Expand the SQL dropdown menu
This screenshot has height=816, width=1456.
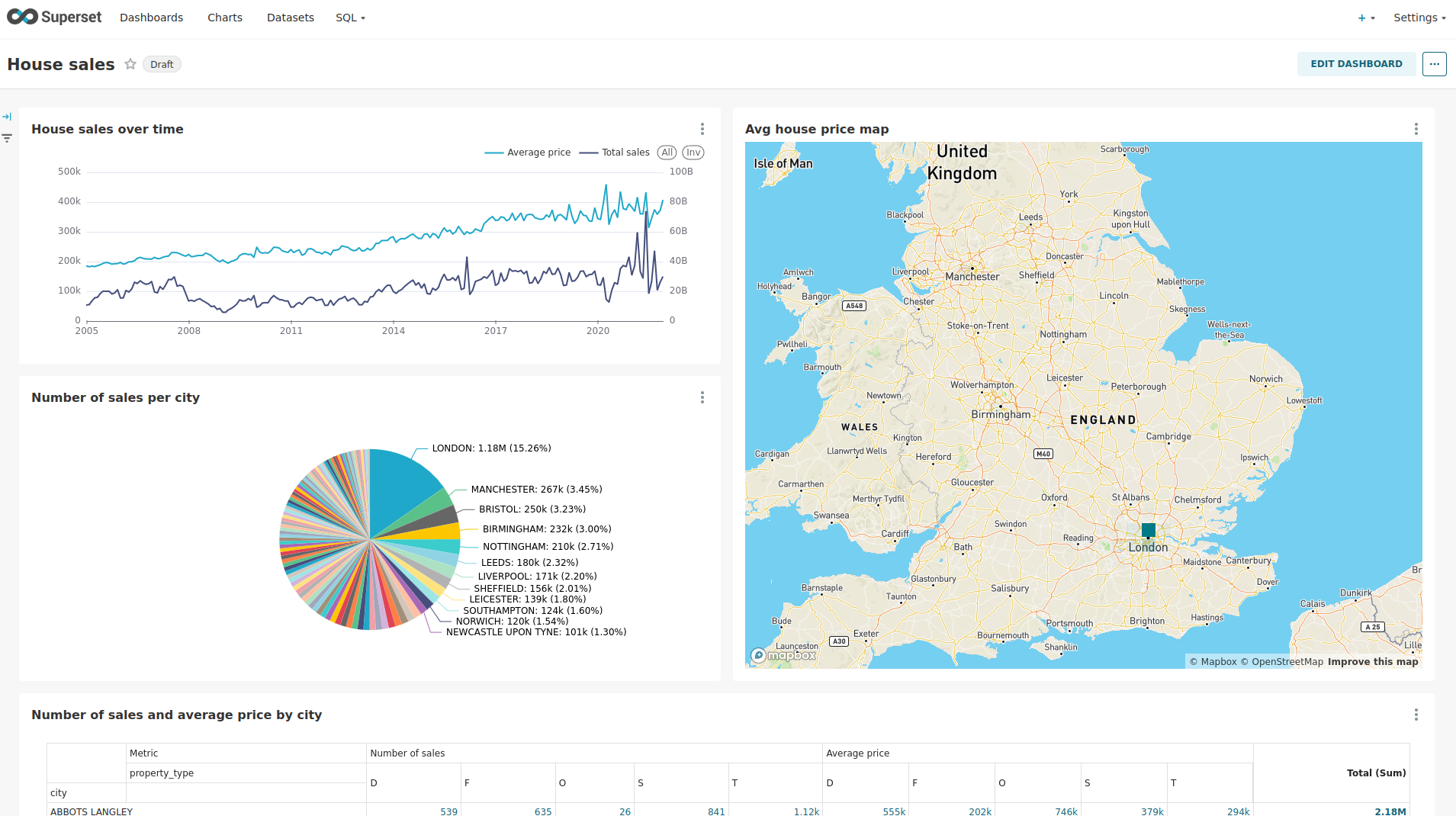click(x=350, y=18)
